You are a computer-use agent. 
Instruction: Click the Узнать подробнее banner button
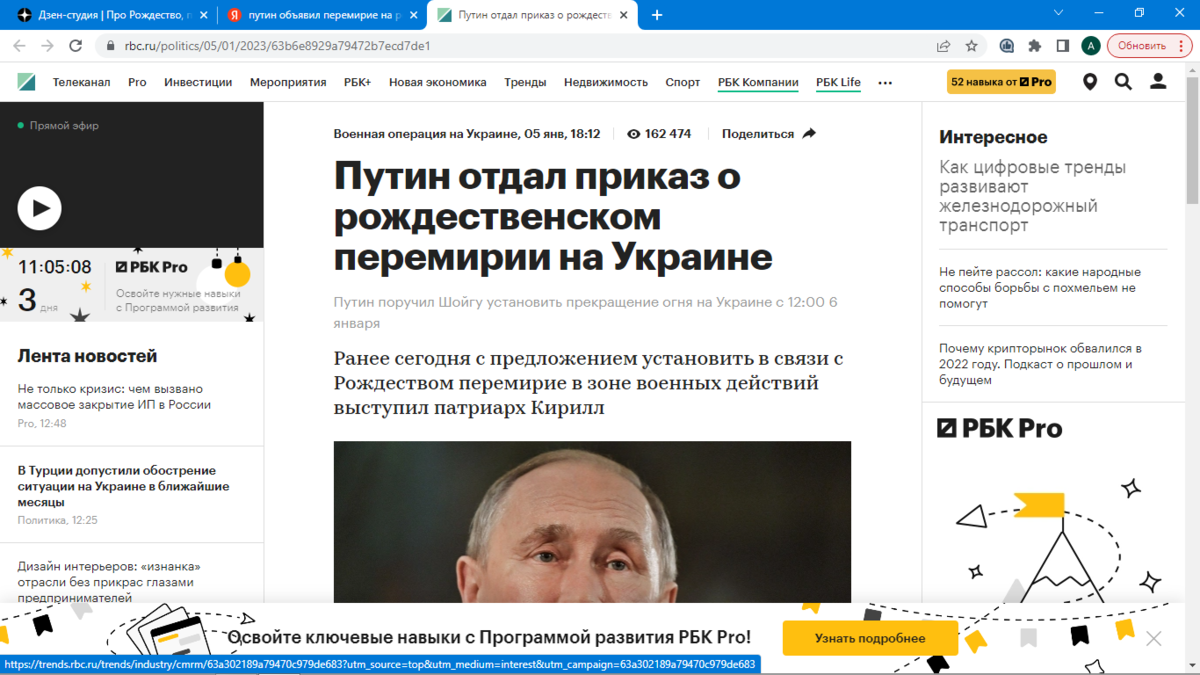click(x=870, y=638)
